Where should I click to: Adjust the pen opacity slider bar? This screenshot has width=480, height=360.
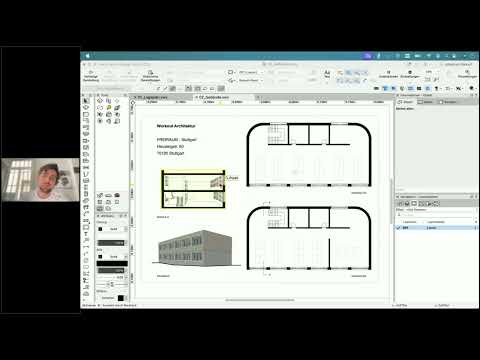(x=112, y=270)
